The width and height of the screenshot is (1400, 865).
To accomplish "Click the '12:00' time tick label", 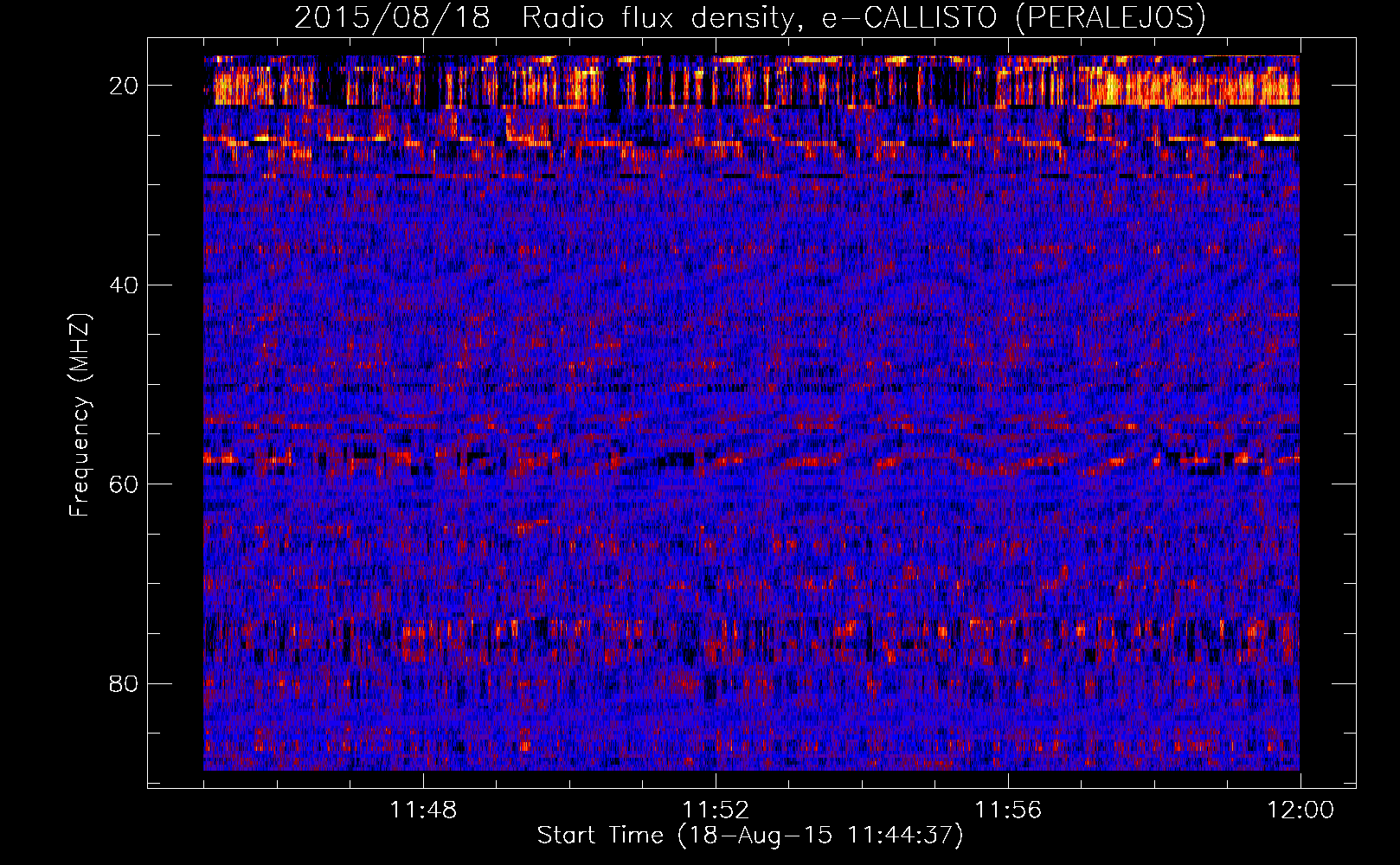I will click(1300, 811).
